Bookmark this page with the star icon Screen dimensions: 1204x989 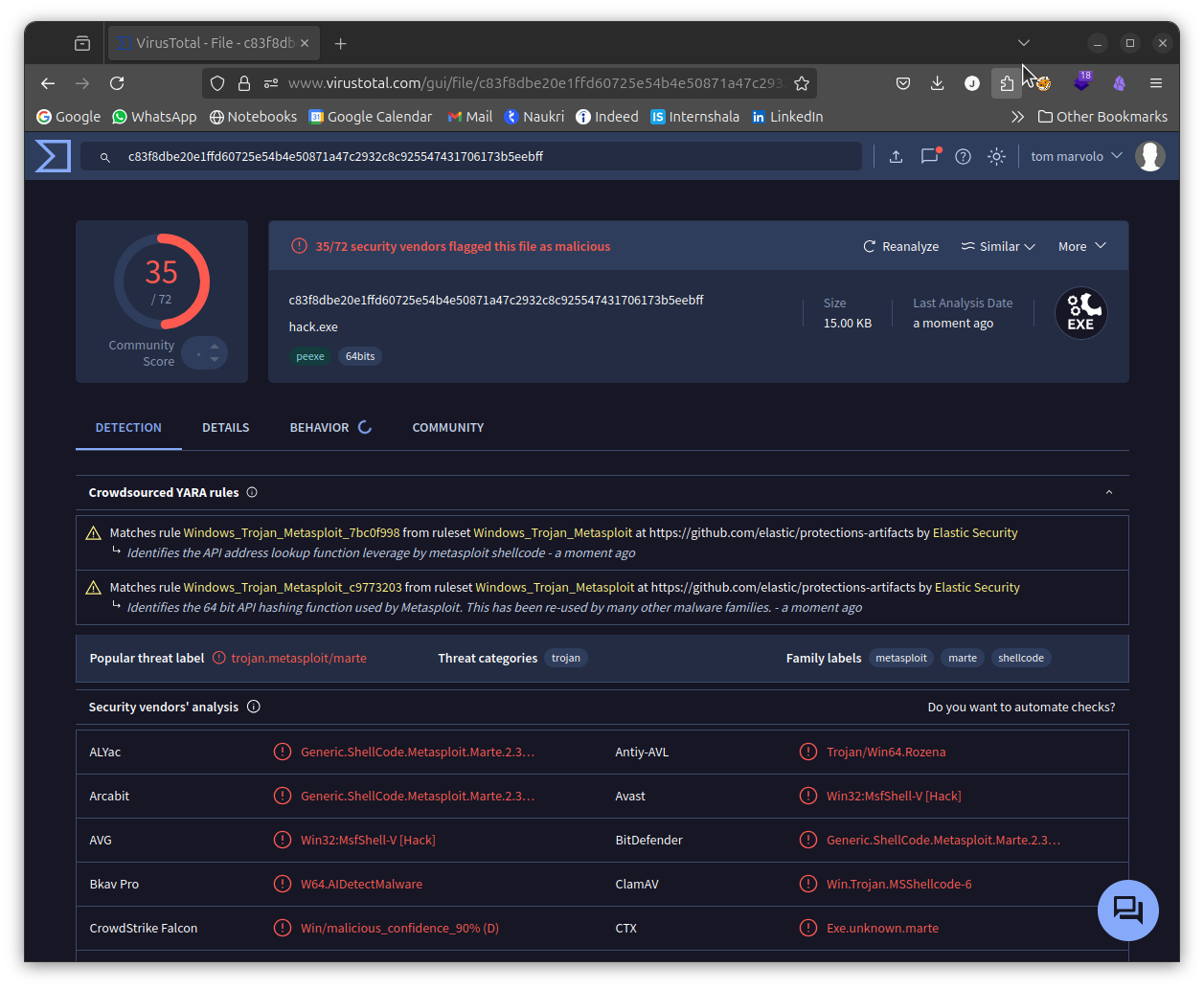[802, 83]
